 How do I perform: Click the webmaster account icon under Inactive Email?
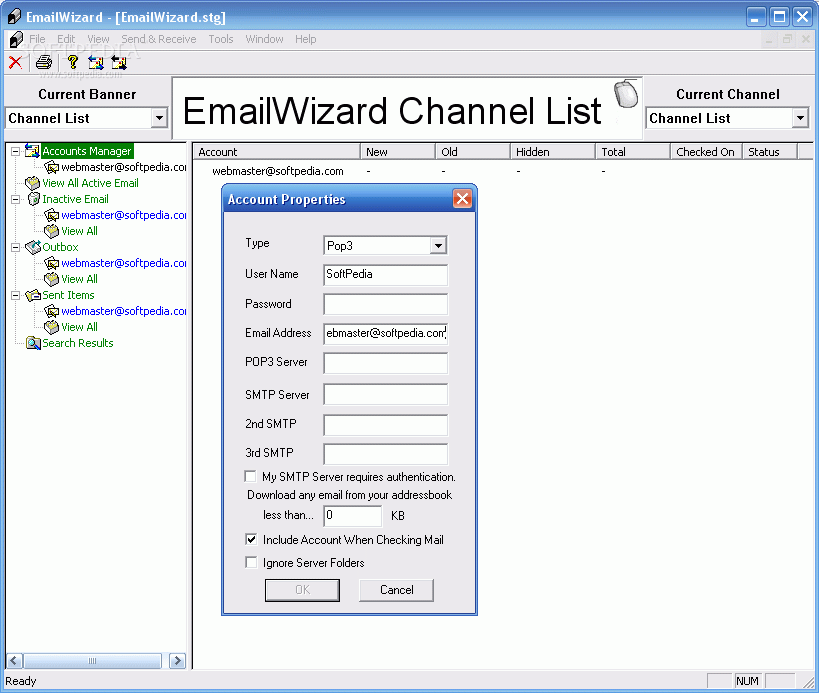click(52, 215)
